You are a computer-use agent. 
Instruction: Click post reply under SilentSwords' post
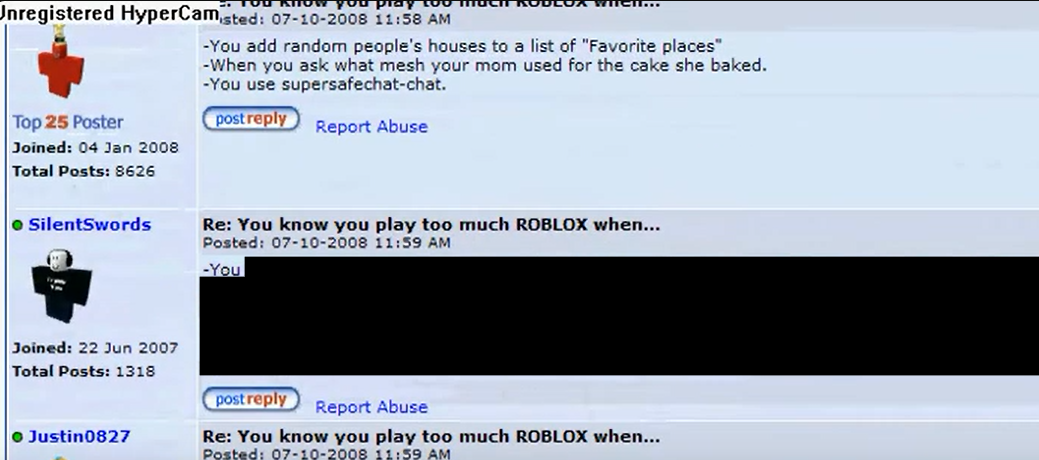click(x=251, y=400)
